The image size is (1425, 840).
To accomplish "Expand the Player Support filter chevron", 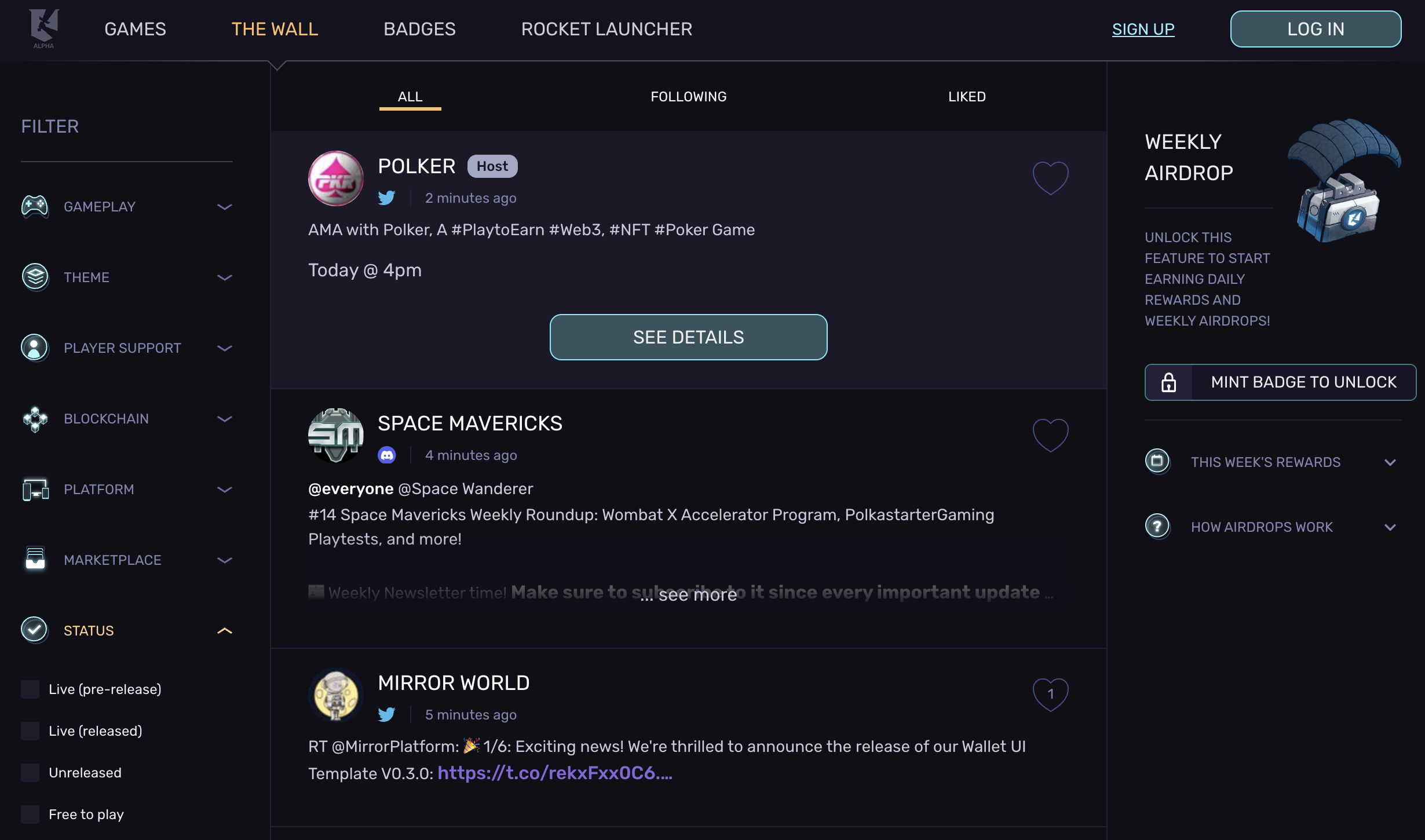I will pos(224,348).
